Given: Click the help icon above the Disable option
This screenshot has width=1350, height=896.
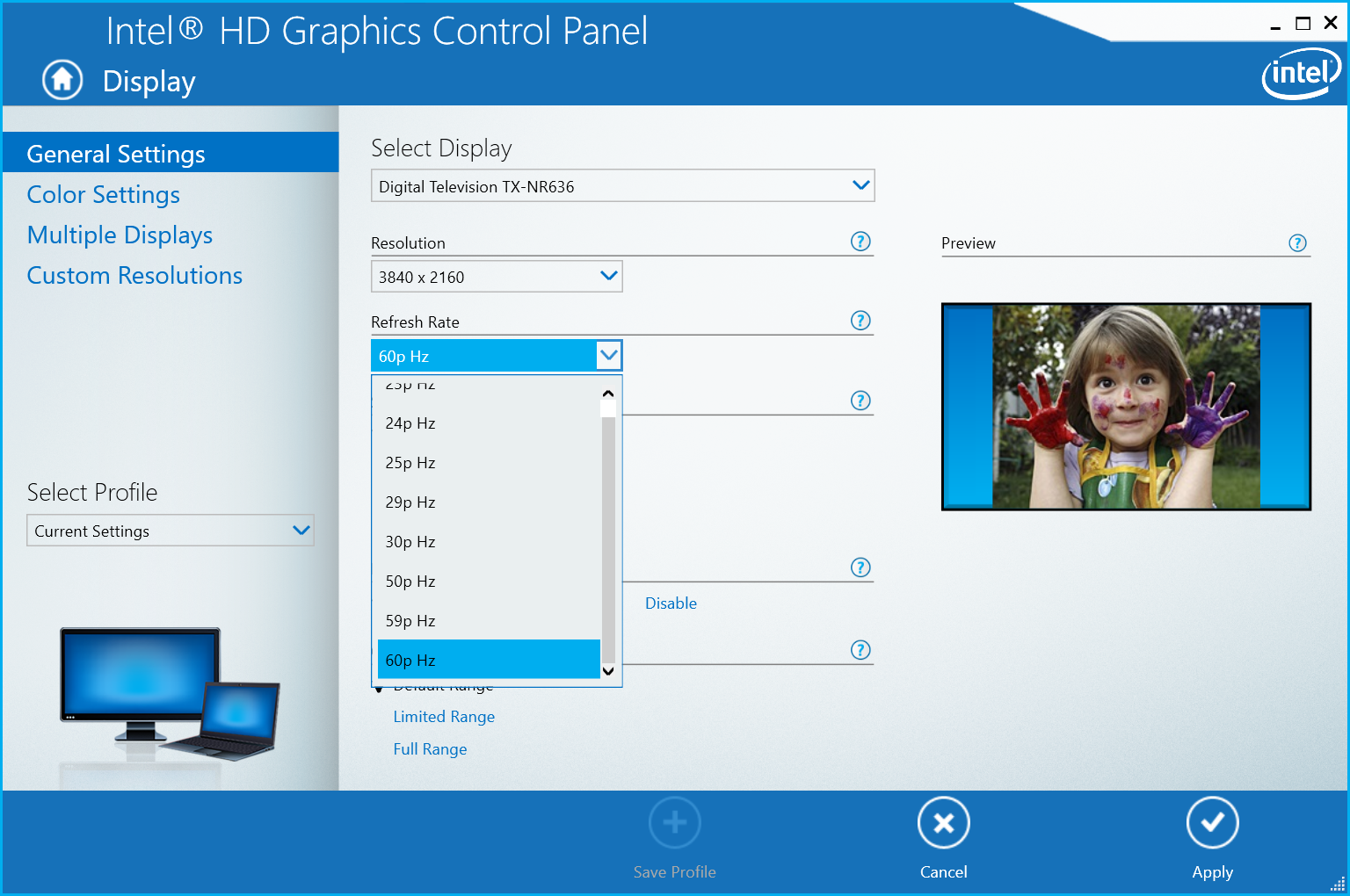Looking at the screenshot, I should (860, 567).
